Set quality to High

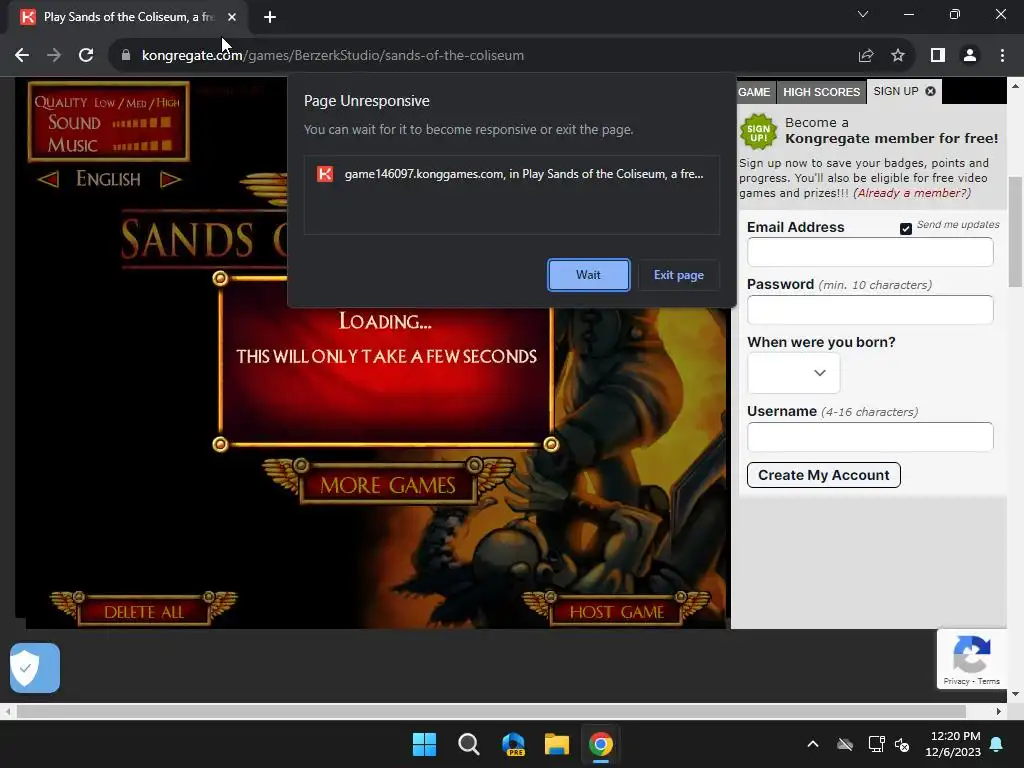click(168, 103)
